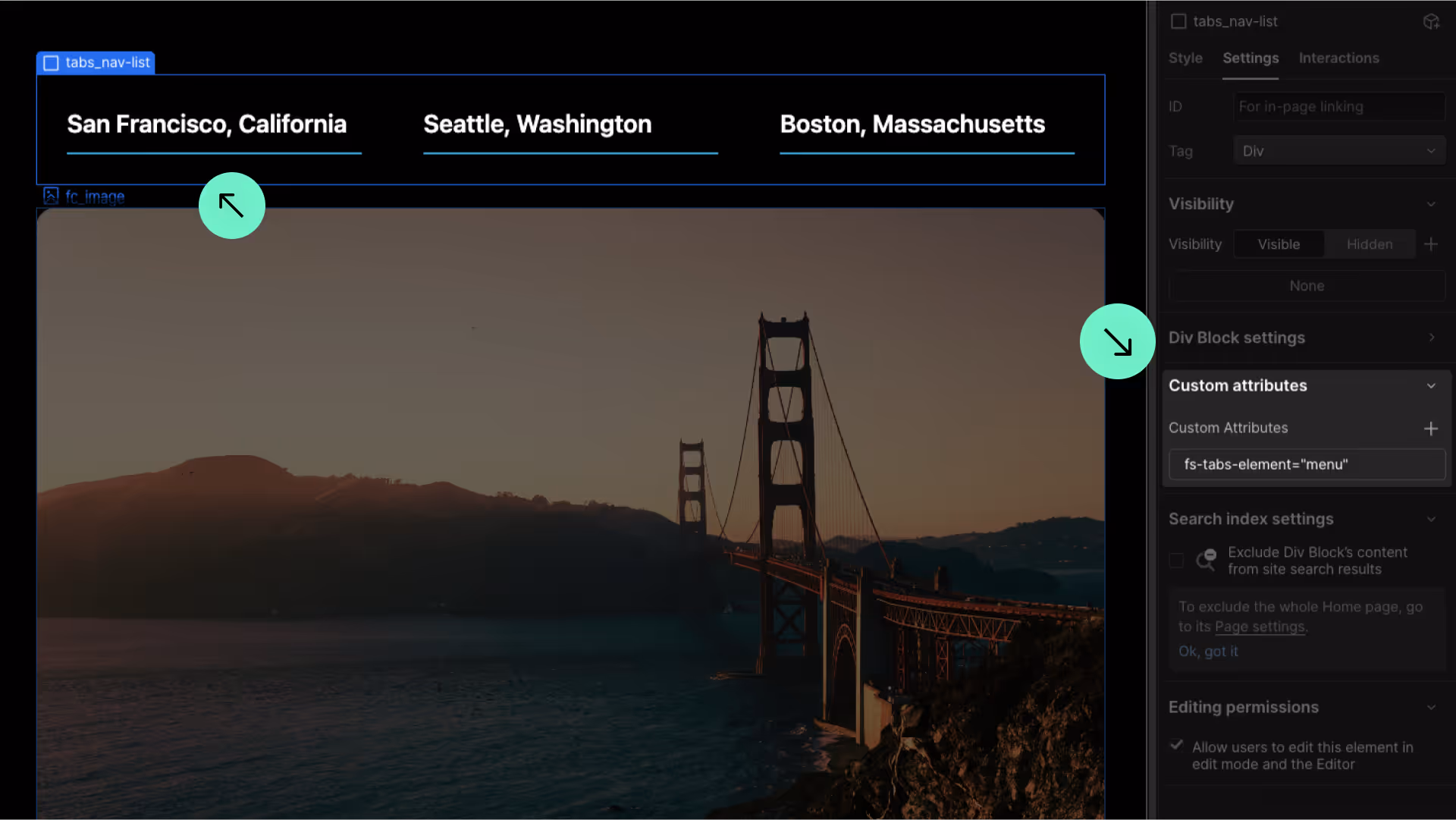Open the Page settings link
This screenshot has height=820, width=1456.
pyautogui.click(x=1260, y=627)
